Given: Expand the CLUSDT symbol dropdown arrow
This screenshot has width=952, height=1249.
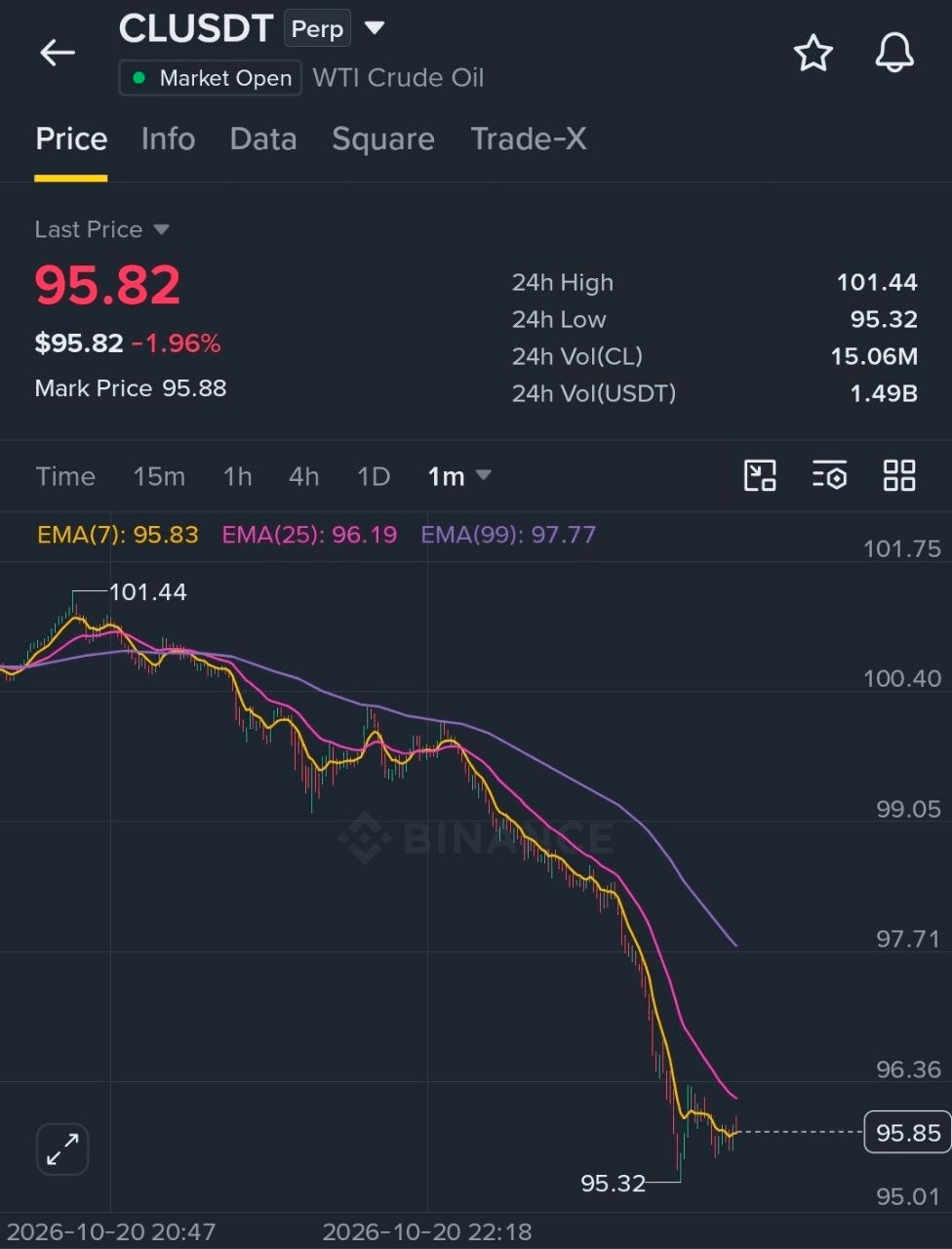Looking at the screenshot, I should pos(374,28).
